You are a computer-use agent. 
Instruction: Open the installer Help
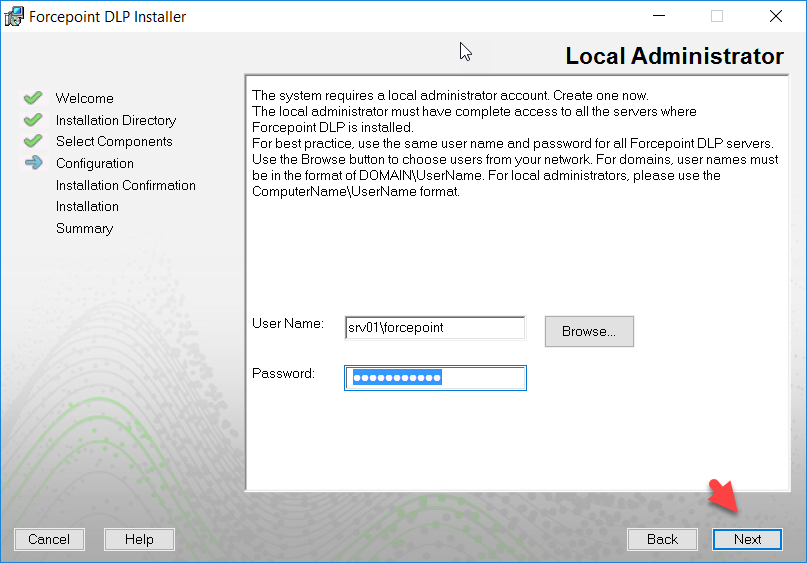139,539
